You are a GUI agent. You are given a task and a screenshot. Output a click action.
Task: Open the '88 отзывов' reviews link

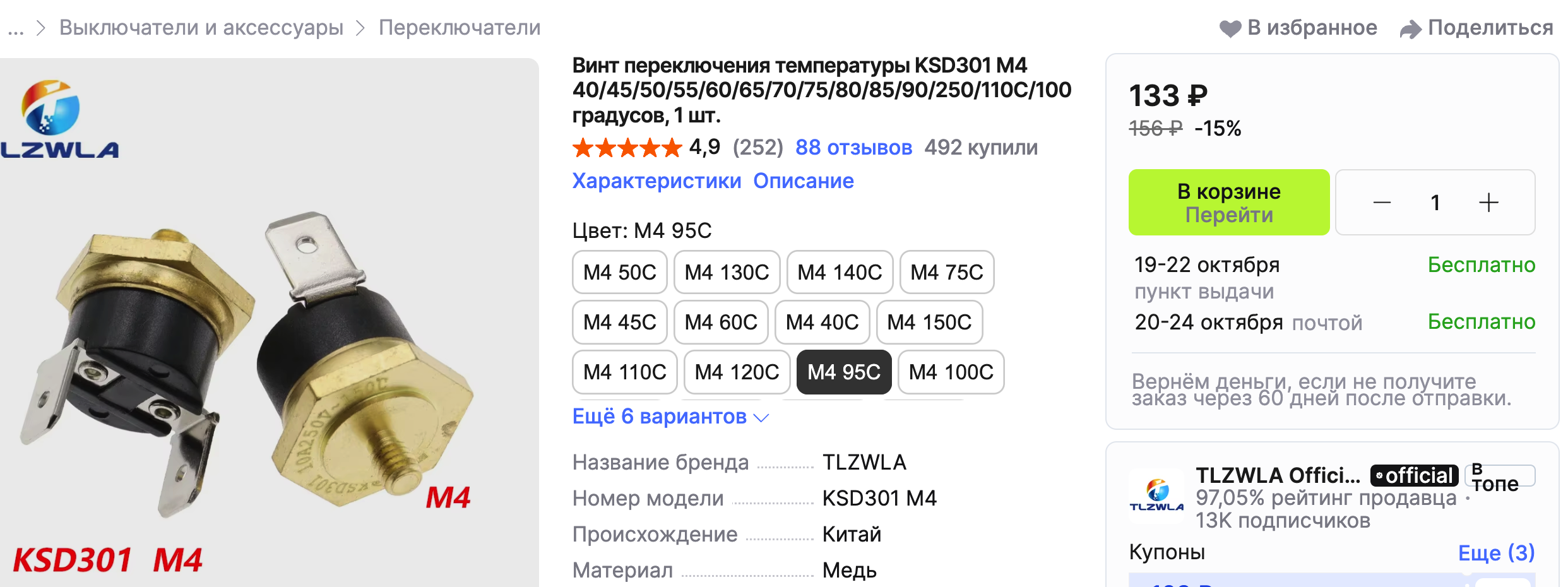tap(853, 148)
